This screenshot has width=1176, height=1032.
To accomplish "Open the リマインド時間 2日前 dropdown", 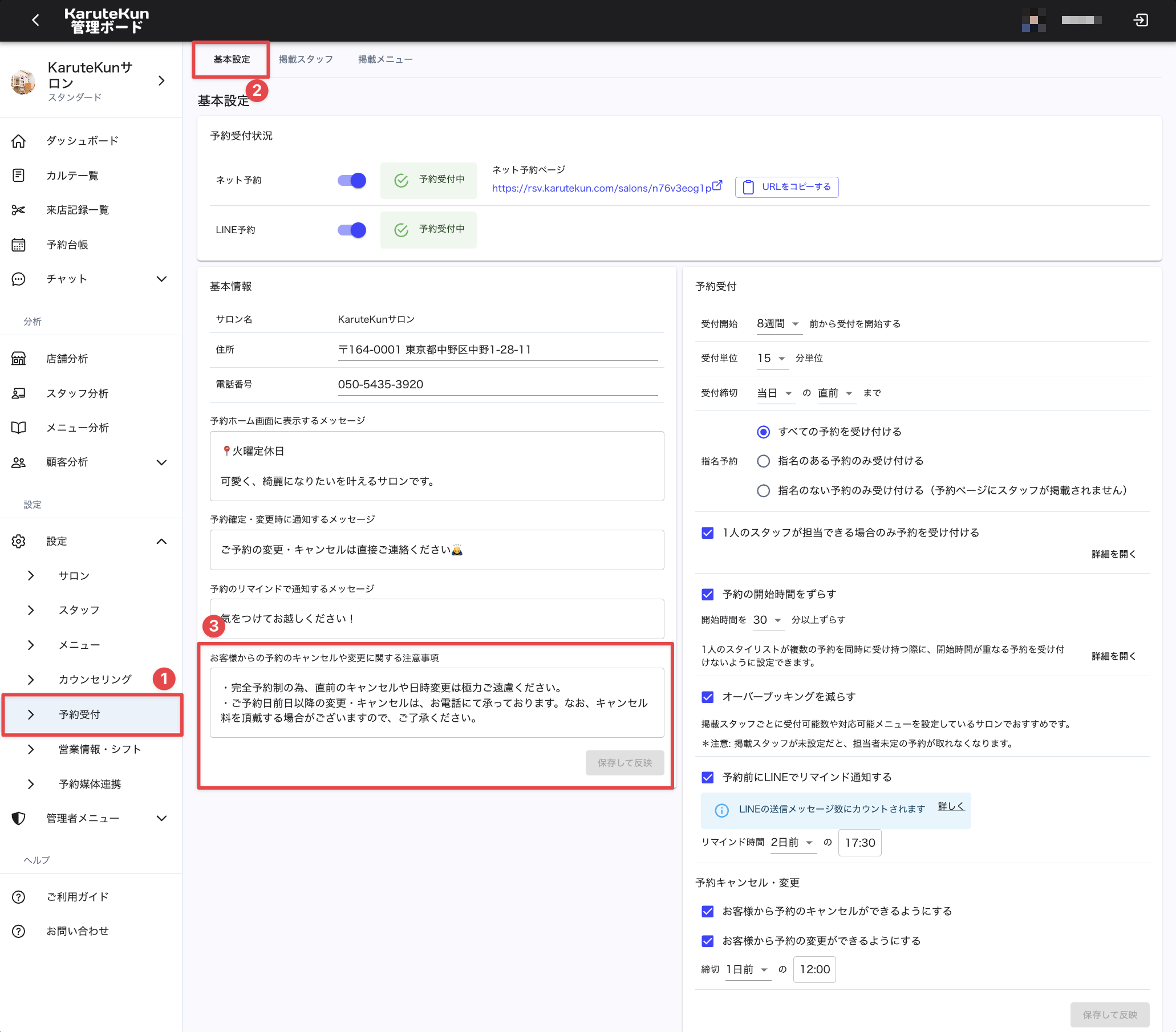I will [793, 843].
